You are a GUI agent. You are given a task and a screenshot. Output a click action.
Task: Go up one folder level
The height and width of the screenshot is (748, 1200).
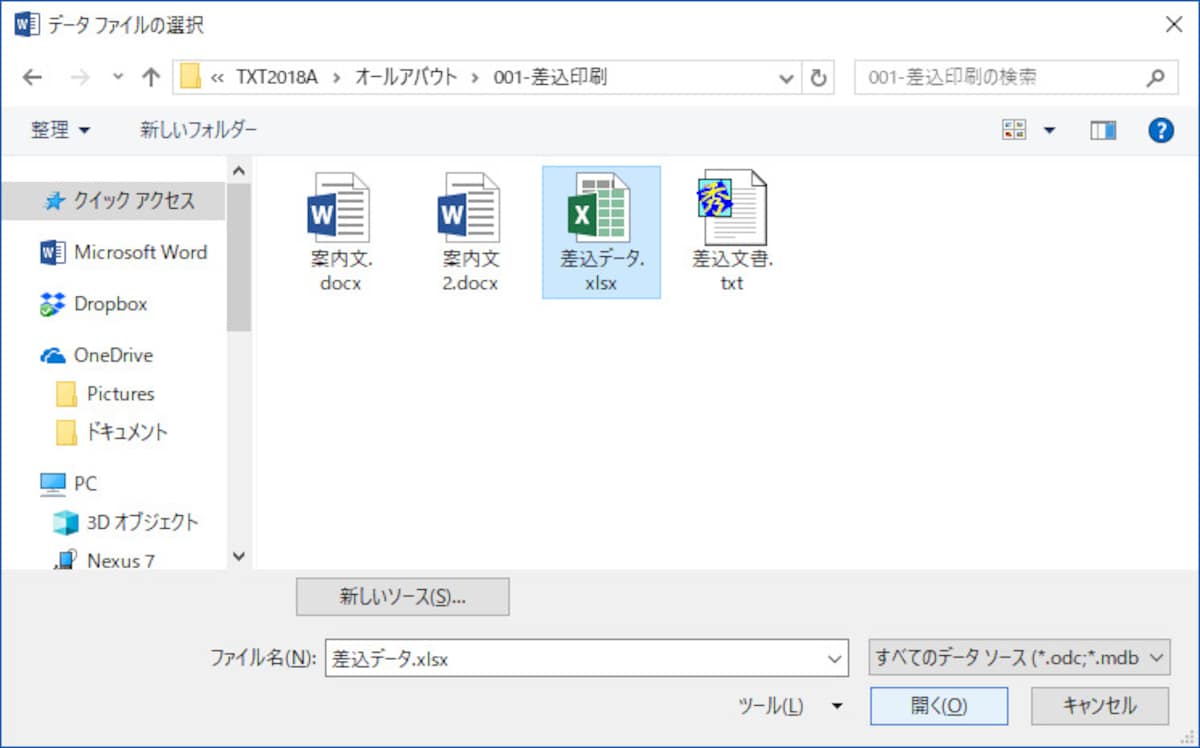(x=151, y=77)
